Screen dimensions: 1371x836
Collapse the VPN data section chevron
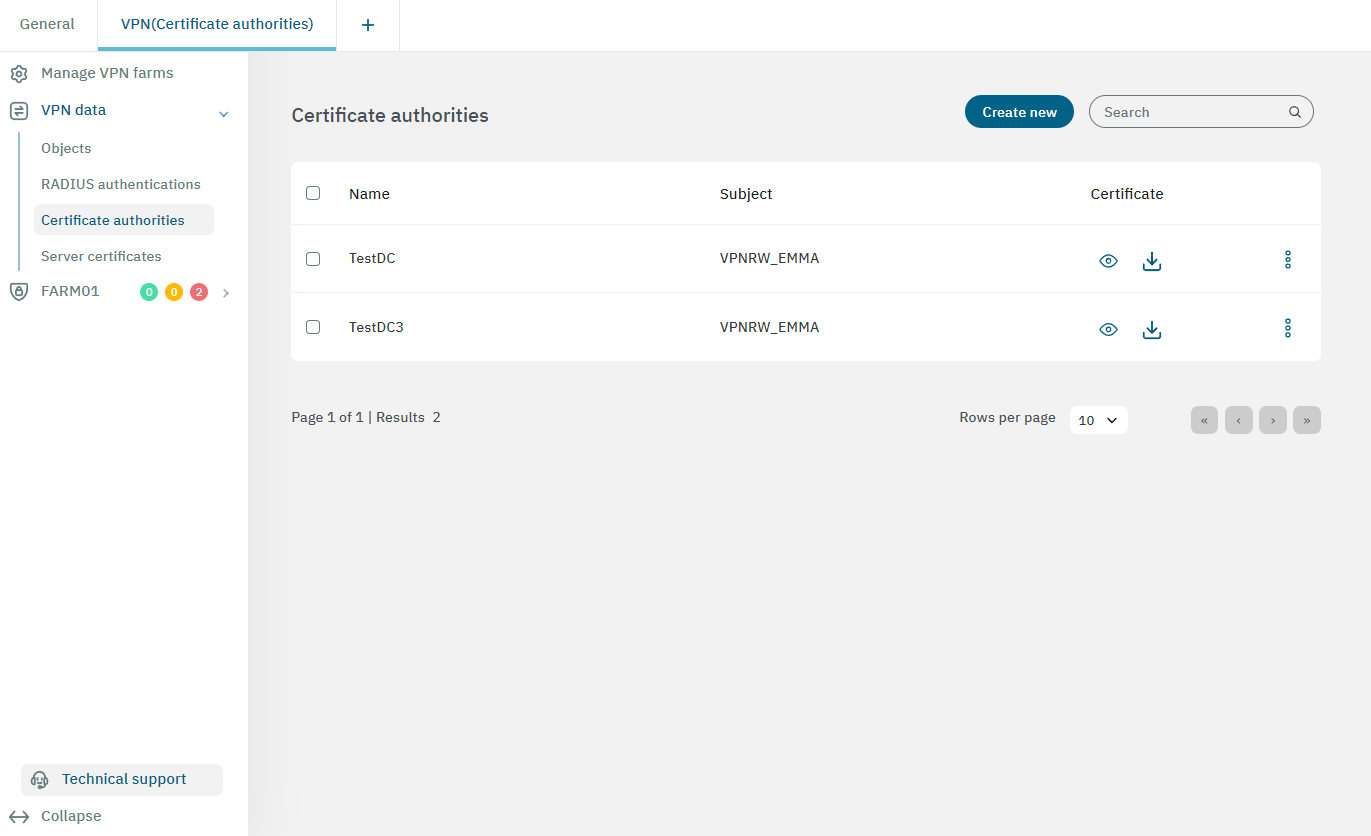(x=224, y=115)
